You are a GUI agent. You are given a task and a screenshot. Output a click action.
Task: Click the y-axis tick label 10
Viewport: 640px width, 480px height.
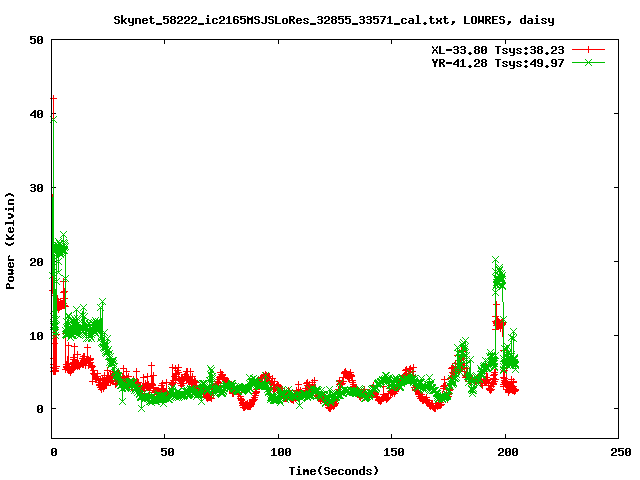pyautogui.click(x=36, y=336)
